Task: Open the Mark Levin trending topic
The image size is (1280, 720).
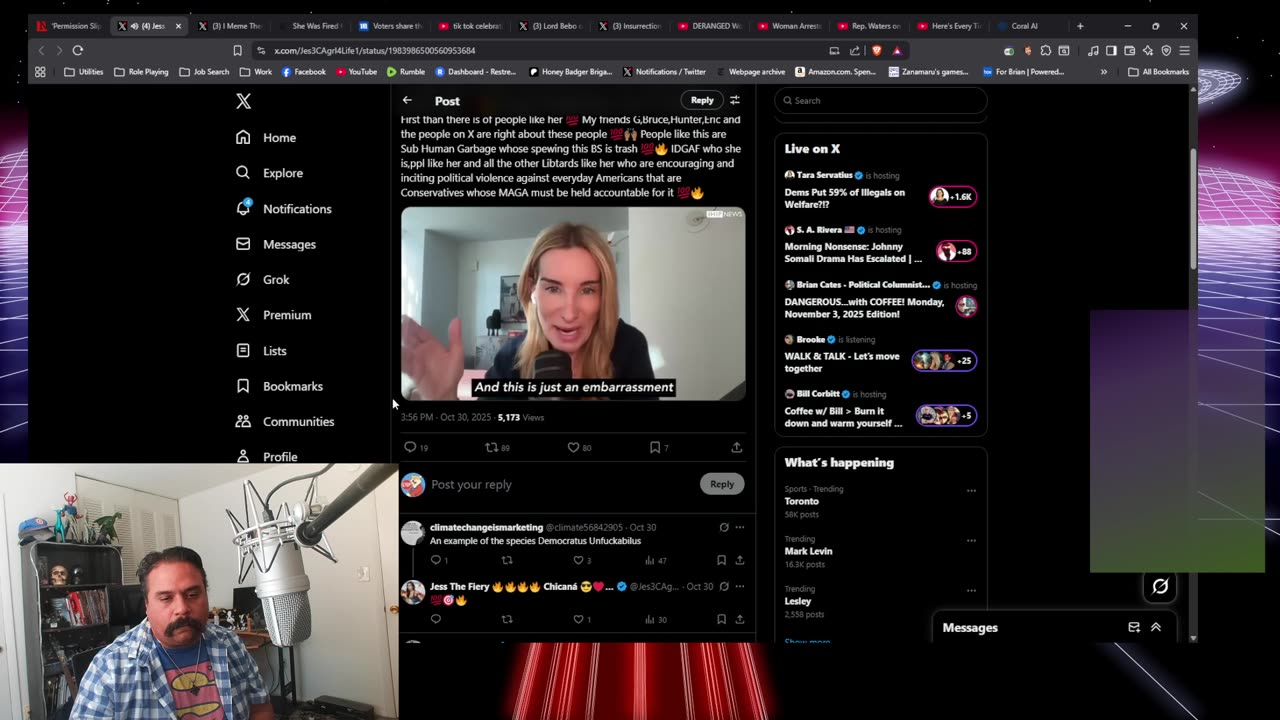Action: coord(808,551)
